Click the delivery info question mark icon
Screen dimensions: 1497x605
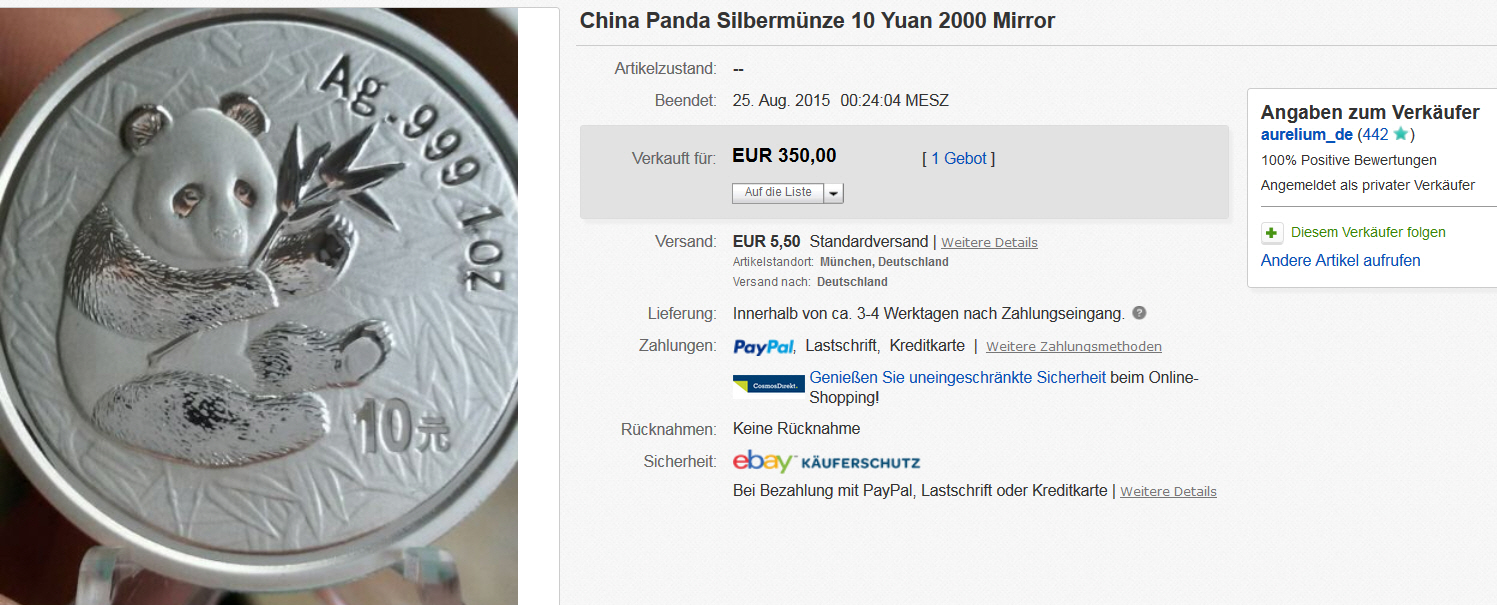(x=1139, y=313)
